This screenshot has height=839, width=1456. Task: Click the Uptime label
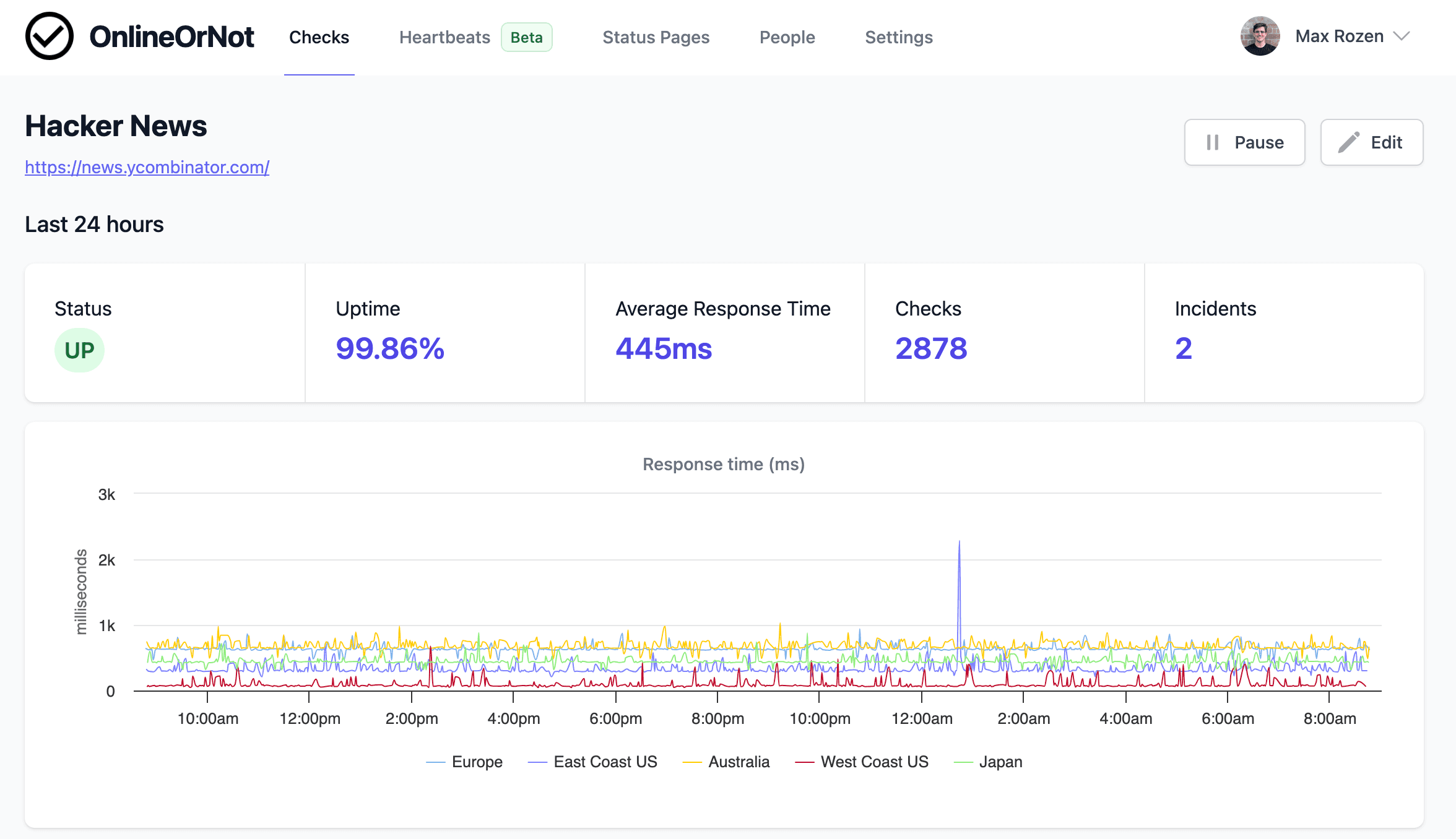(x=368, y=308)
